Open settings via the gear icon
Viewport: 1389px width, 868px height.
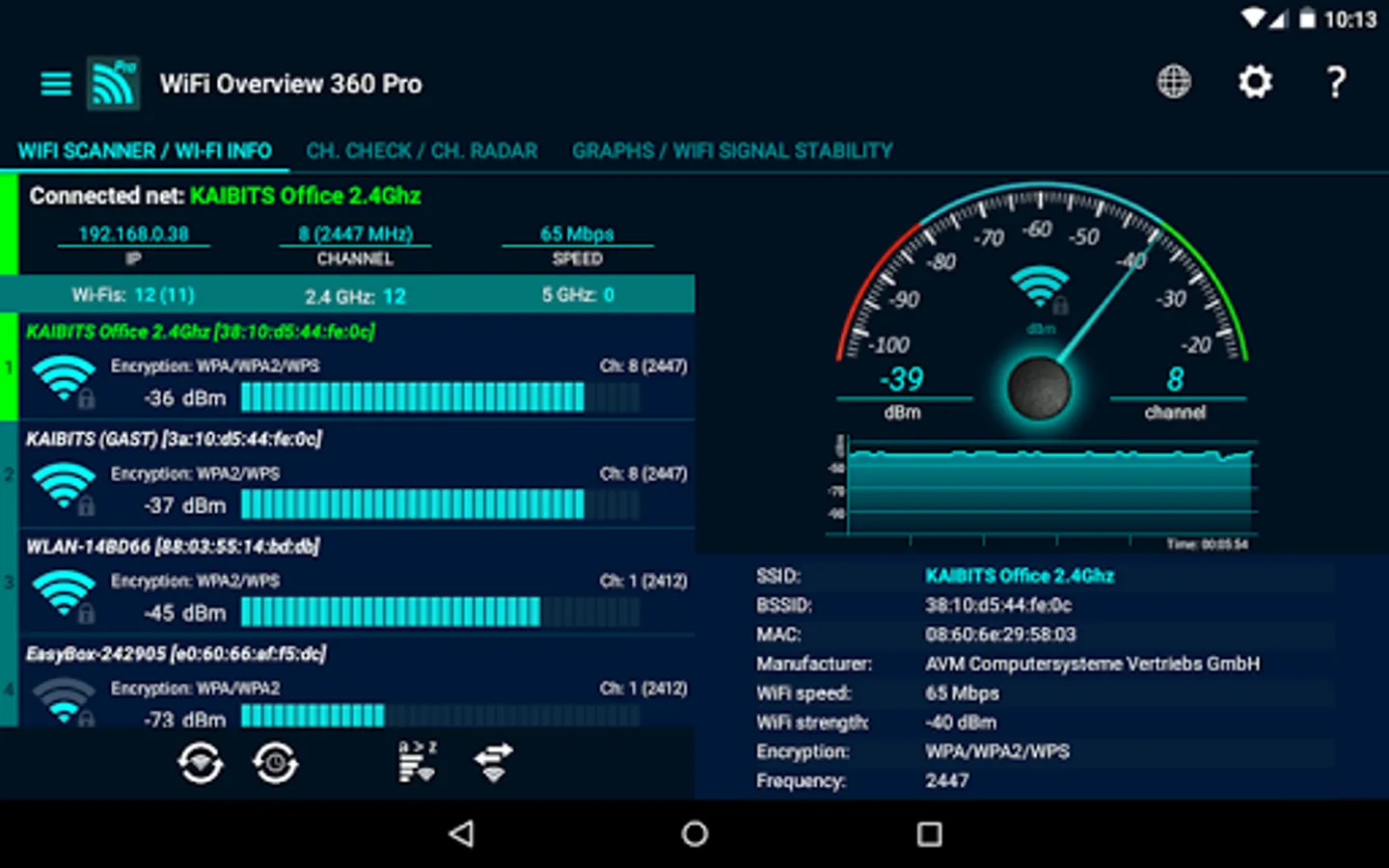(x=1255, y=82)
